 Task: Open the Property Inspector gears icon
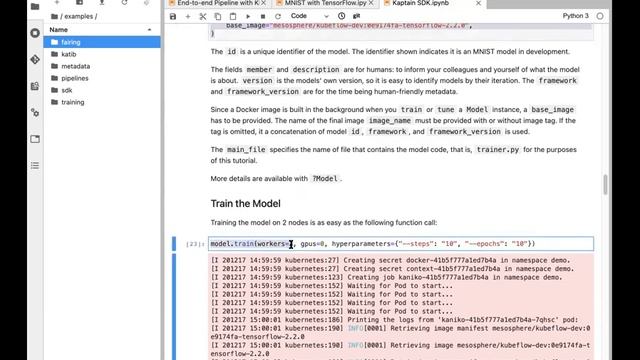(x=35, y=113)
